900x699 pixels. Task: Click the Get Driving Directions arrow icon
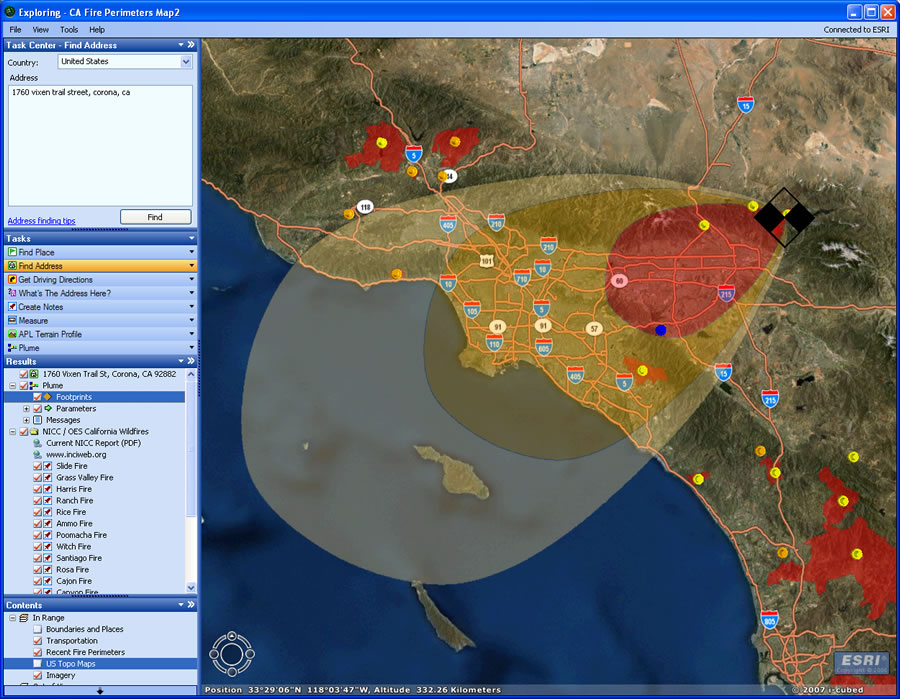pos(12,279)
